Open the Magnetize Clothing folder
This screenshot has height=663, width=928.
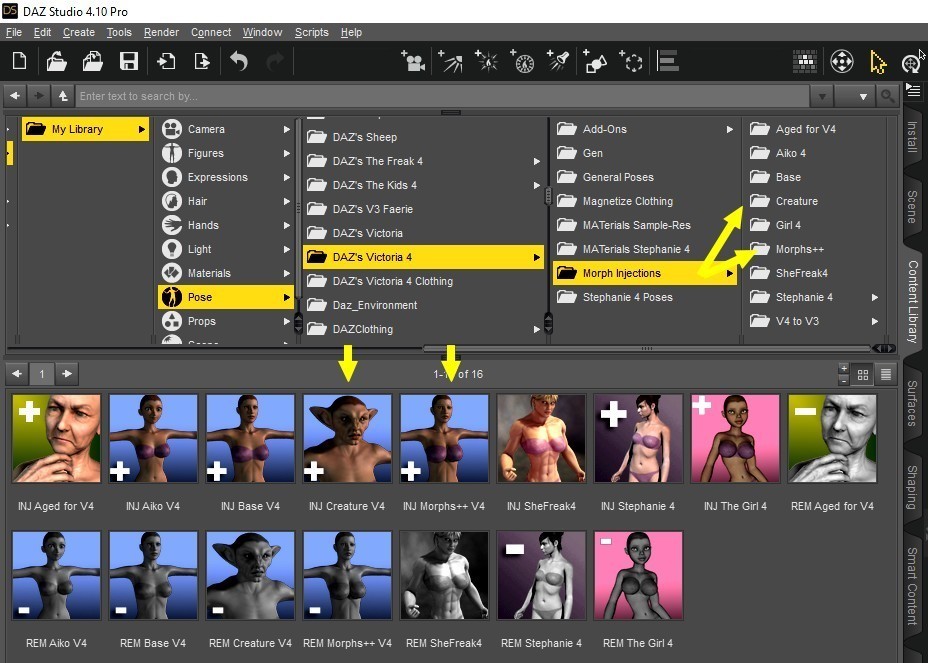645,201
